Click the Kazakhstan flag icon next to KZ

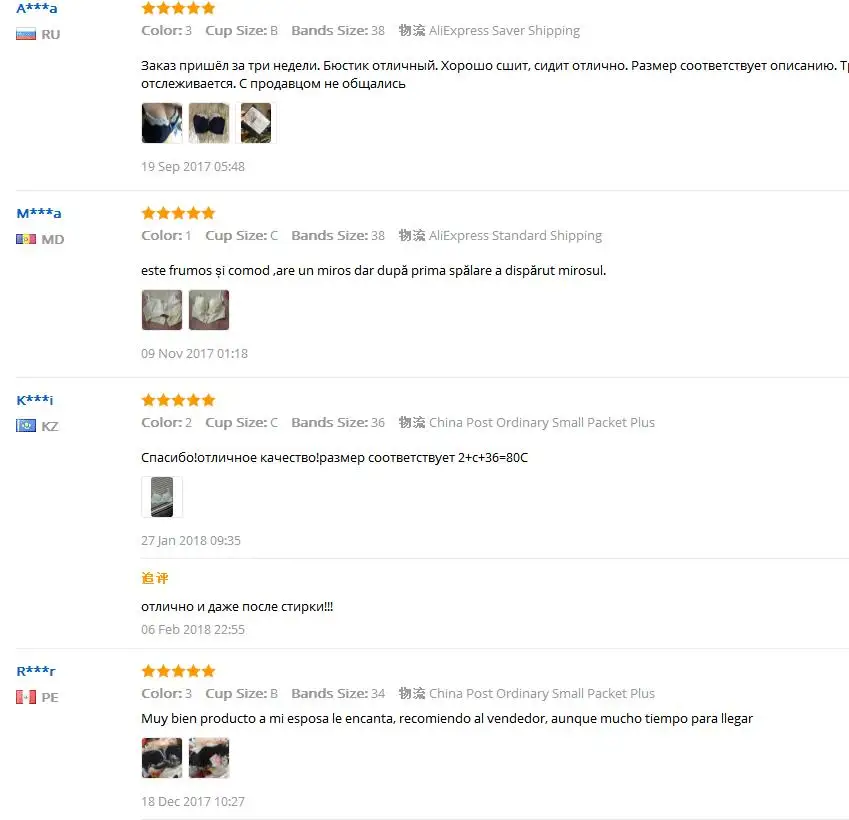coord(26,426)
